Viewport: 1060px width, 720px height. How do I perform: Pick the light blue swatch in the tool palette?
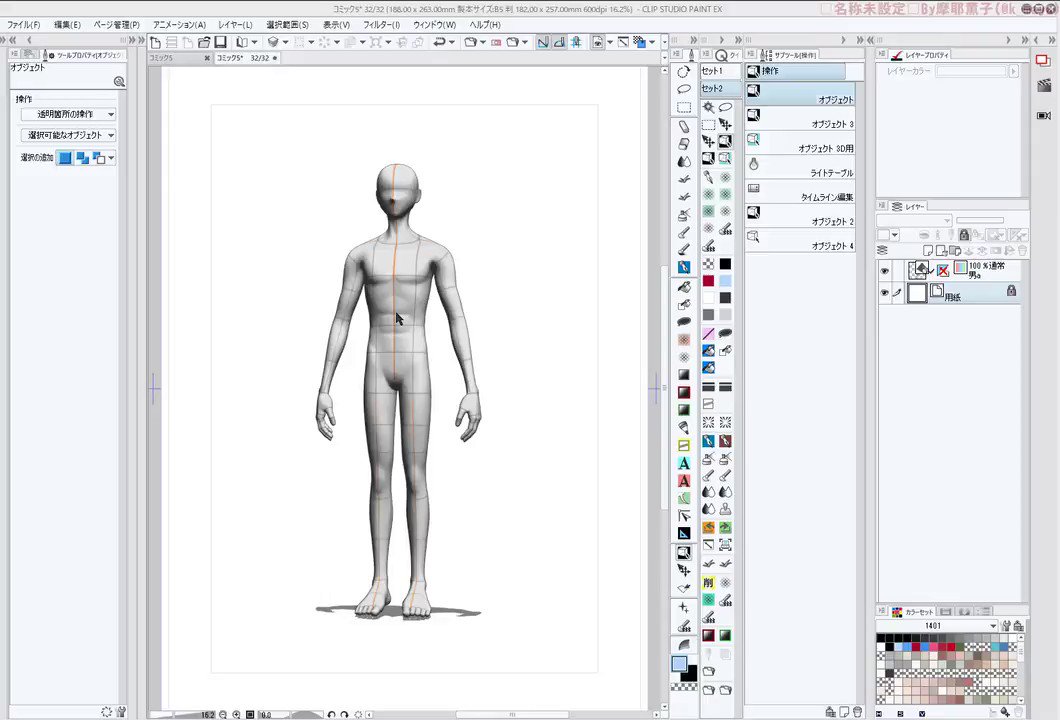pyautogui.click(x=725, y=281)
